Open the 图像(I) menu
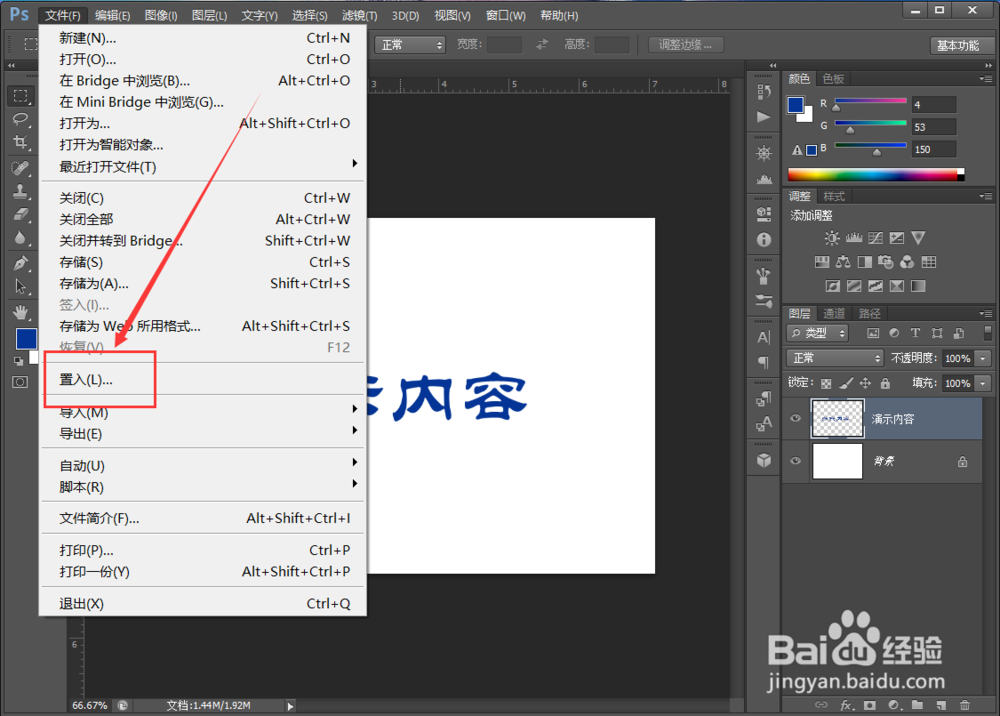The width and height of the screenshot is (1000, 716). [161, 15]
